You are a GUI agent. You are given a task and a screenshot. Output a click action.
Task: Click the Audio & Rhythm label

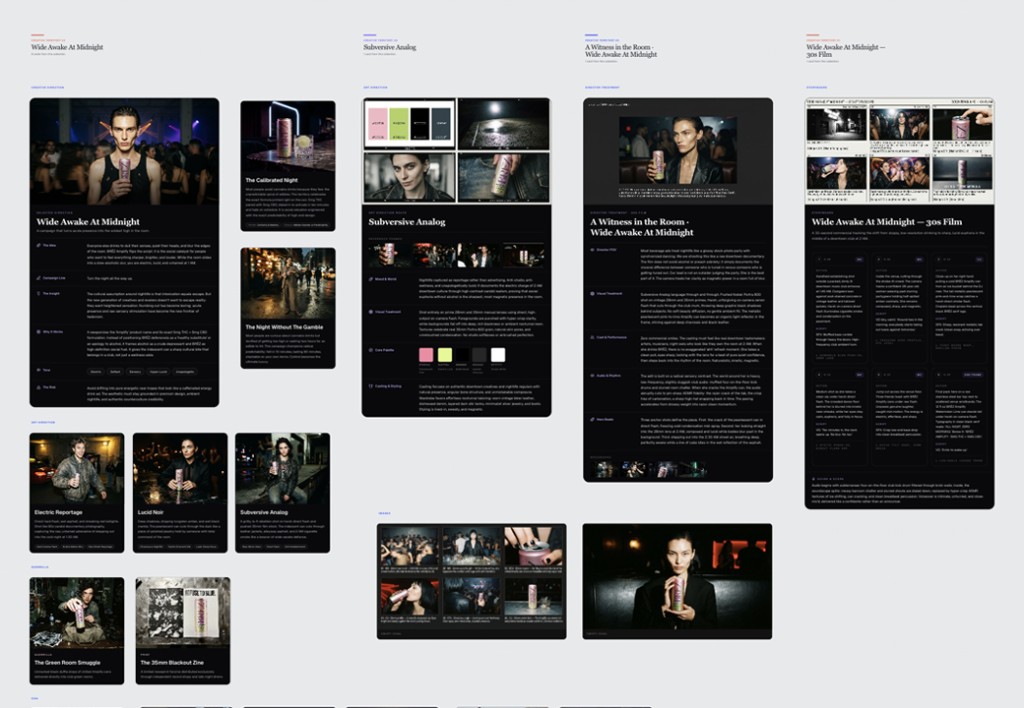609,376
